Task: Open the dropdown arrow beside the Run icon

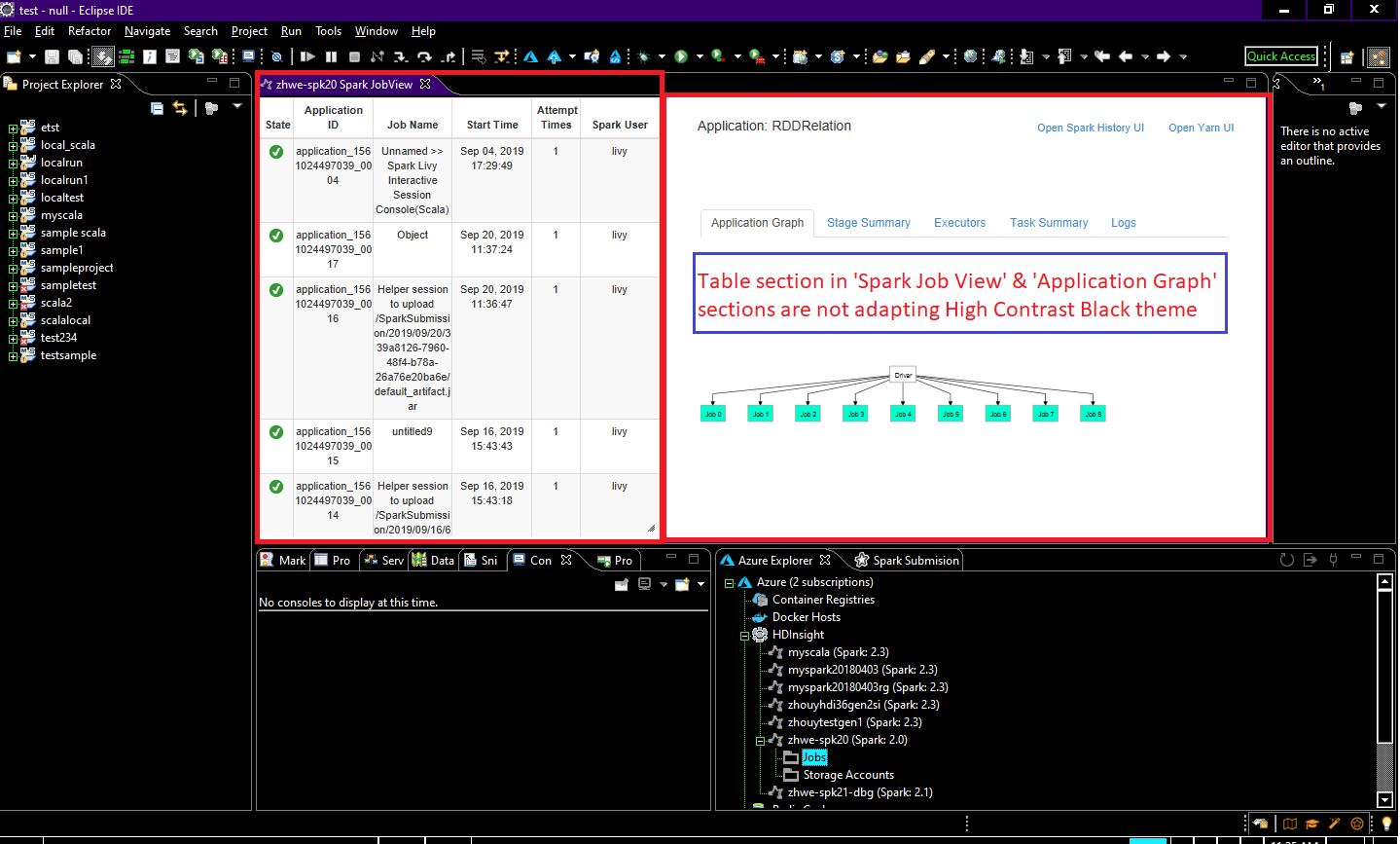Action: point(699,55)
